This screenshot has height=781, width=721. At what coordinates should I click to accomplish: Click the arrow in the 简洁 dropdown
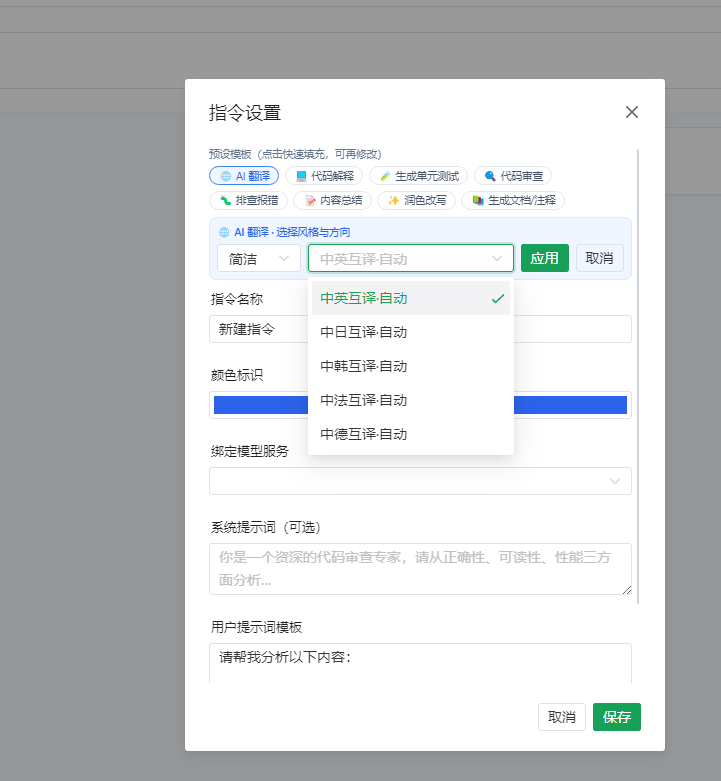[x=284, y=258]
